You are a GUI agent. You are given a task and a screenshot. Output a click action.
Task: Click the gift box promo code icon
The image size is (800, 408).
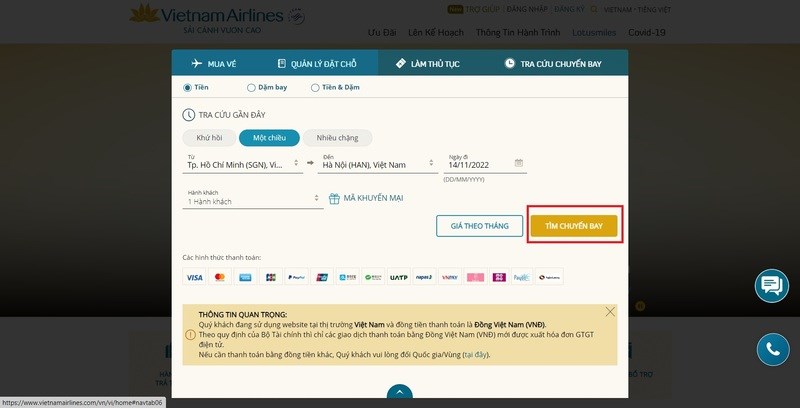(334, 198)
